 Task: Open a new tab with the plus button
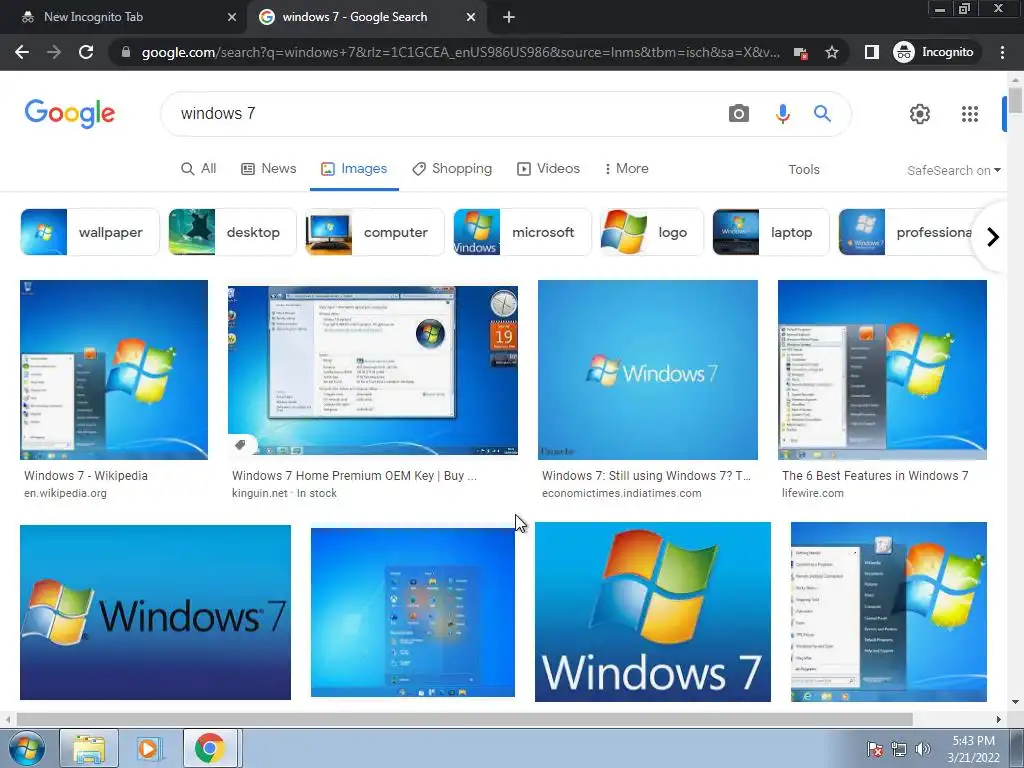pos(509,17)
